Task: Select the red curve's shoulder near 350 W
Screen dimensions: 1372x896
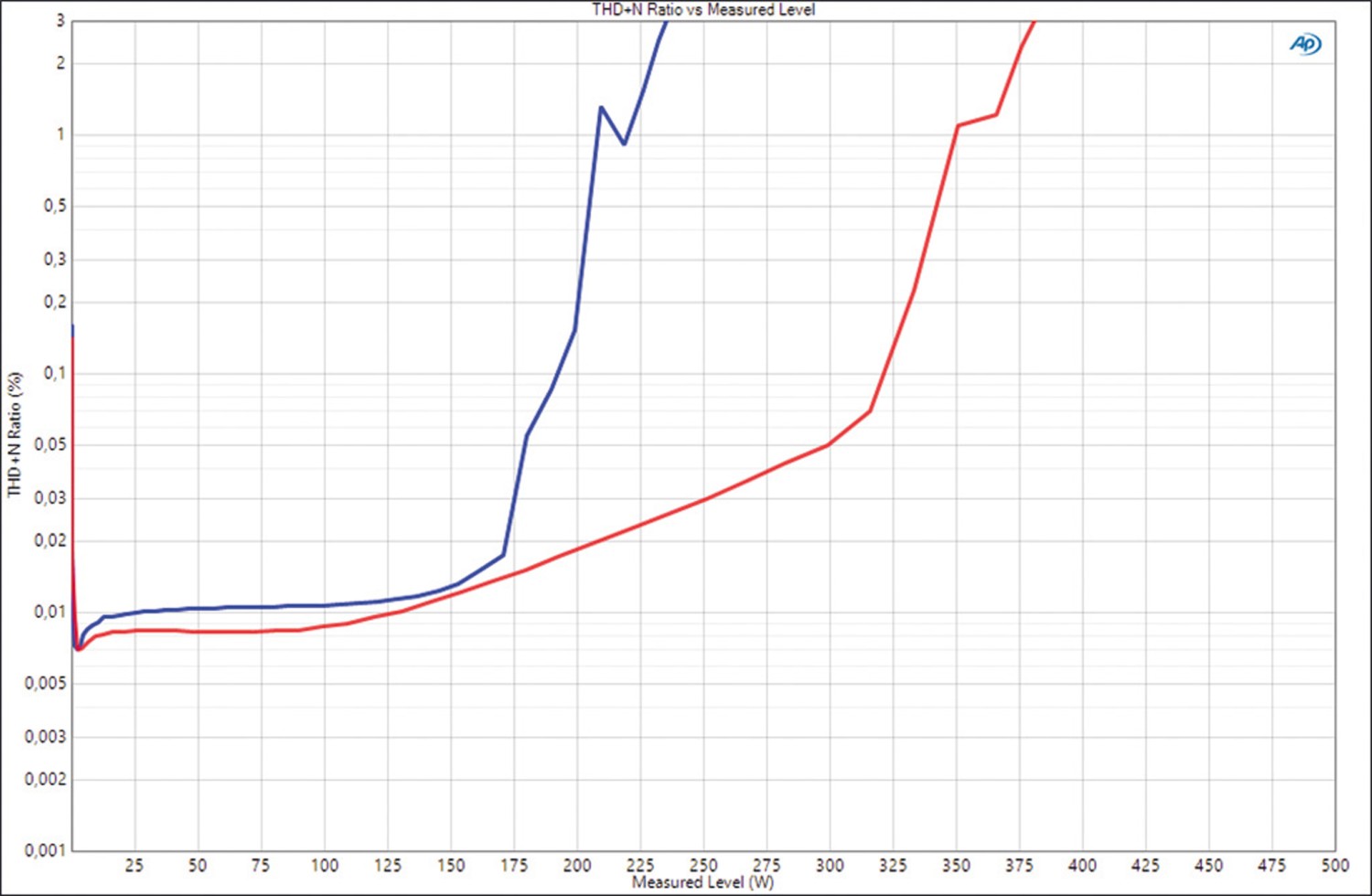Action: click(958, 125)
